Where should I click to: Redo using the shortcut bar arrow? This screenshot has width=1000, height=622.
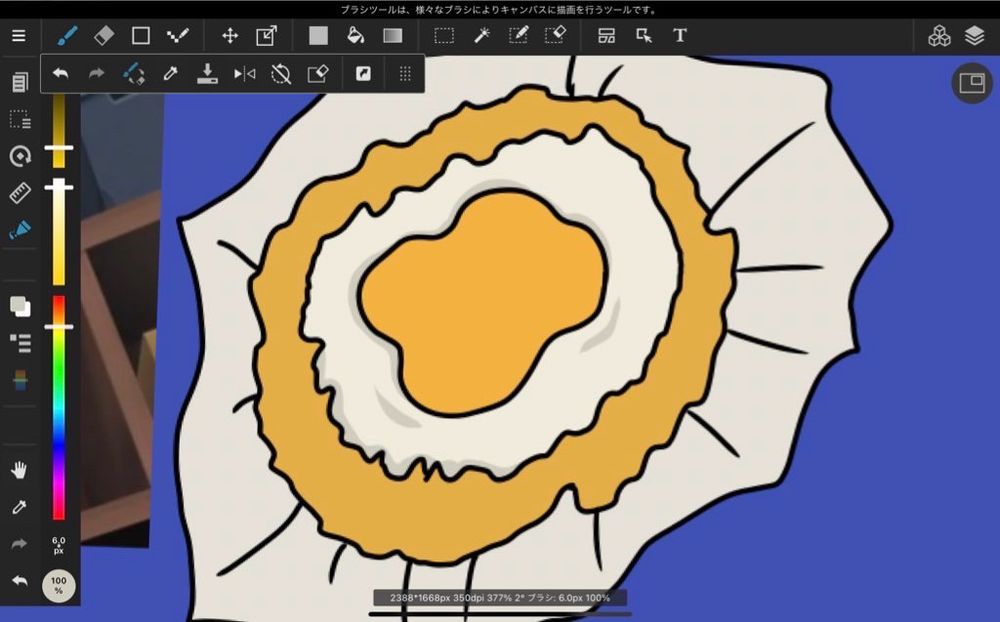click(x=96, y=73)
